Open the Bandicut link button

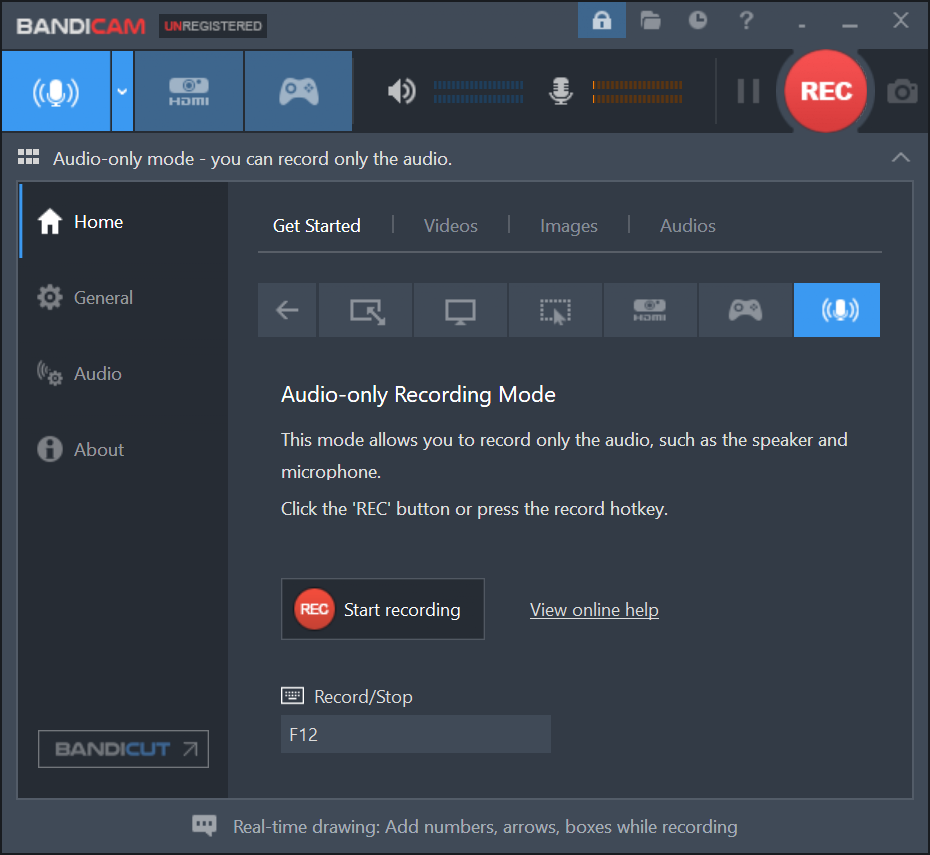[x=123, y=749]
